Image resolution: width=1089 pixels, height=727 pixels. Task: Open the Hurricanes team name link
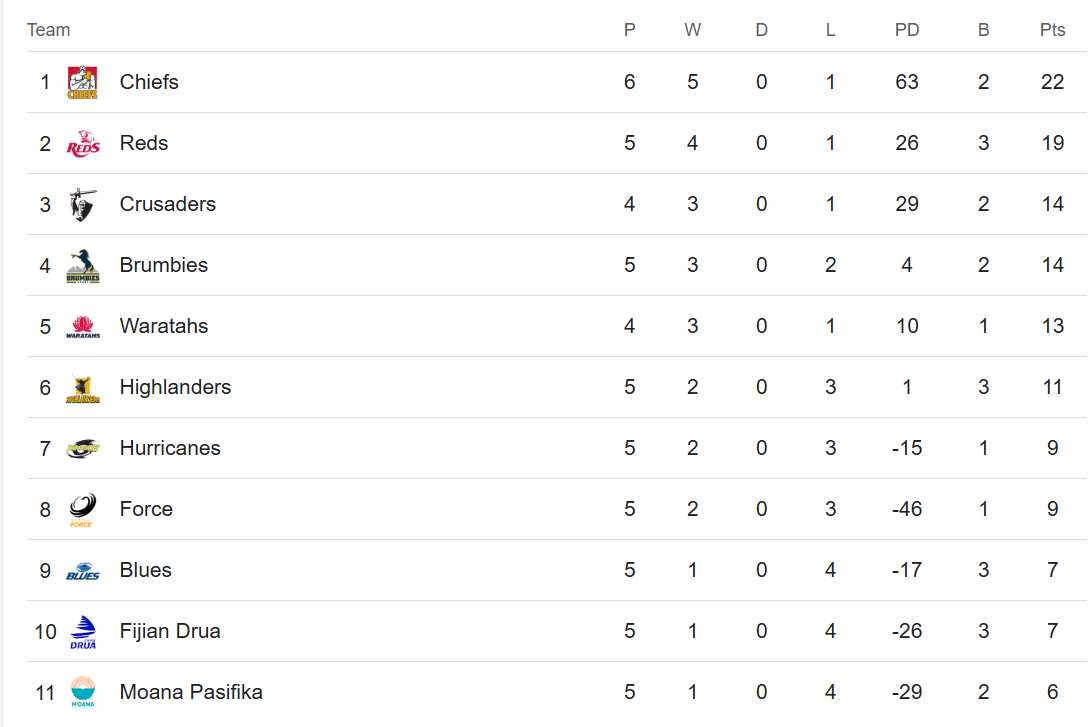(x=170, y=448)
